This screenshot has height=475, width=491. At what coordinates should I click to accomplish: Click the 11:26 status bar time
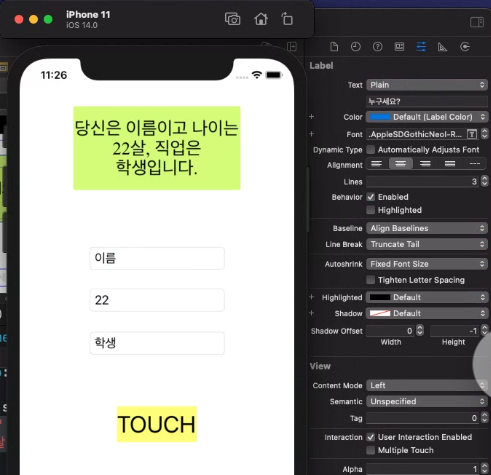(x=54, y=75)
